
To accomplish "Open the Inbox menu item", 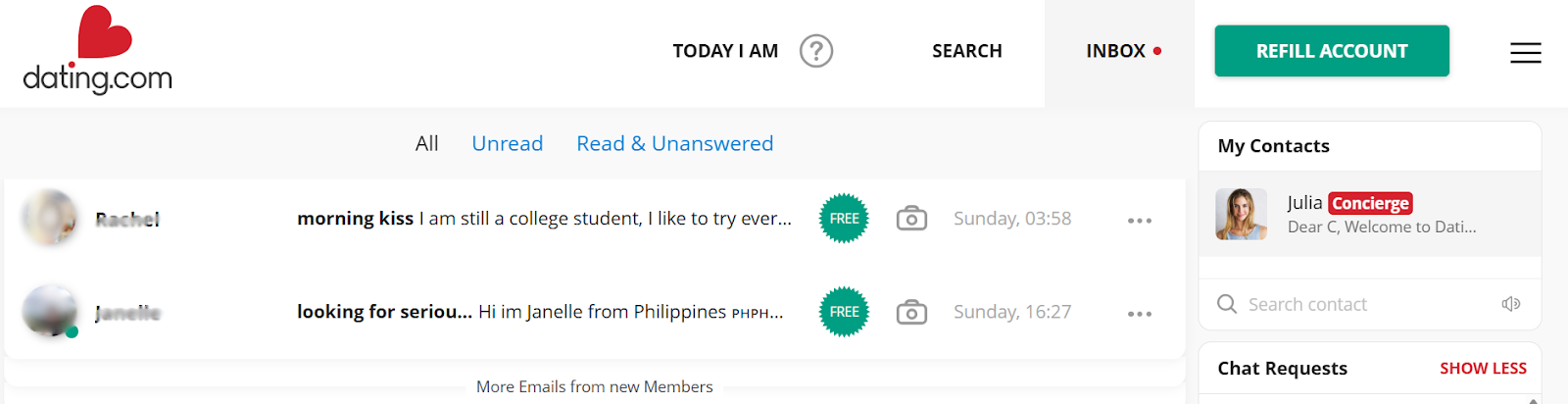I will coord(1115,51).
